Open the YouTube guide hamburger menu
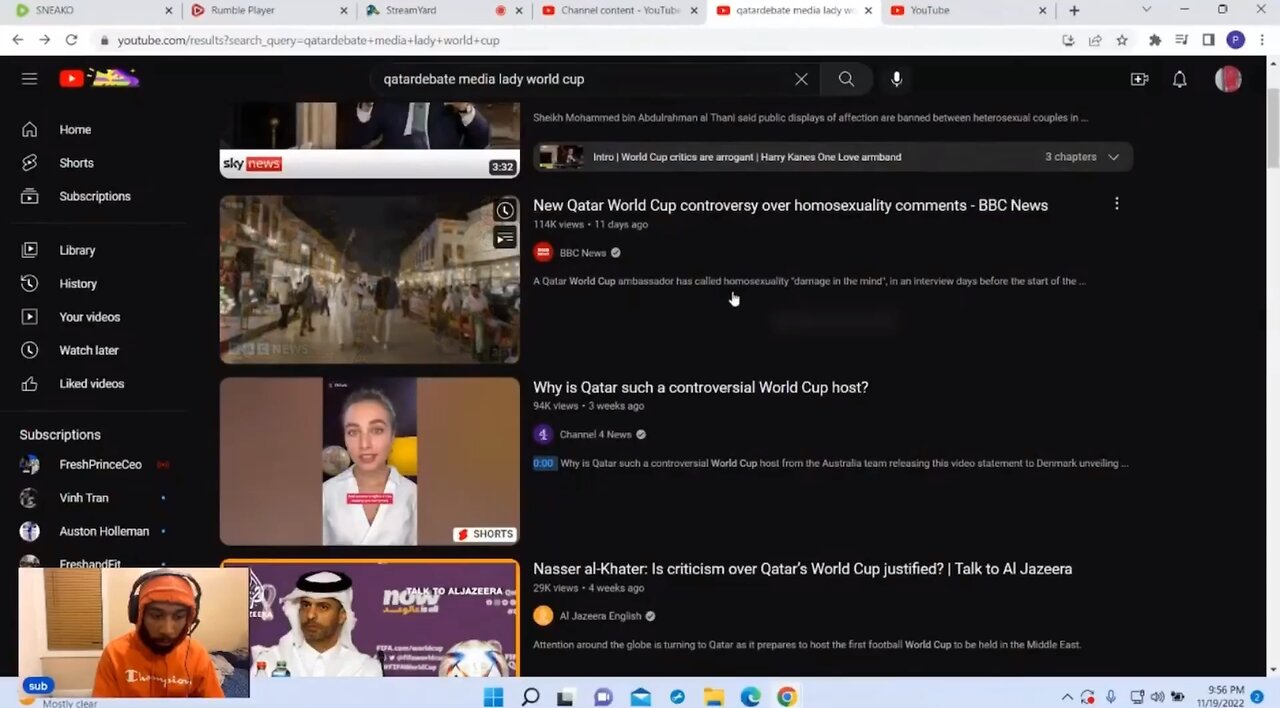 tap(29, 79)
